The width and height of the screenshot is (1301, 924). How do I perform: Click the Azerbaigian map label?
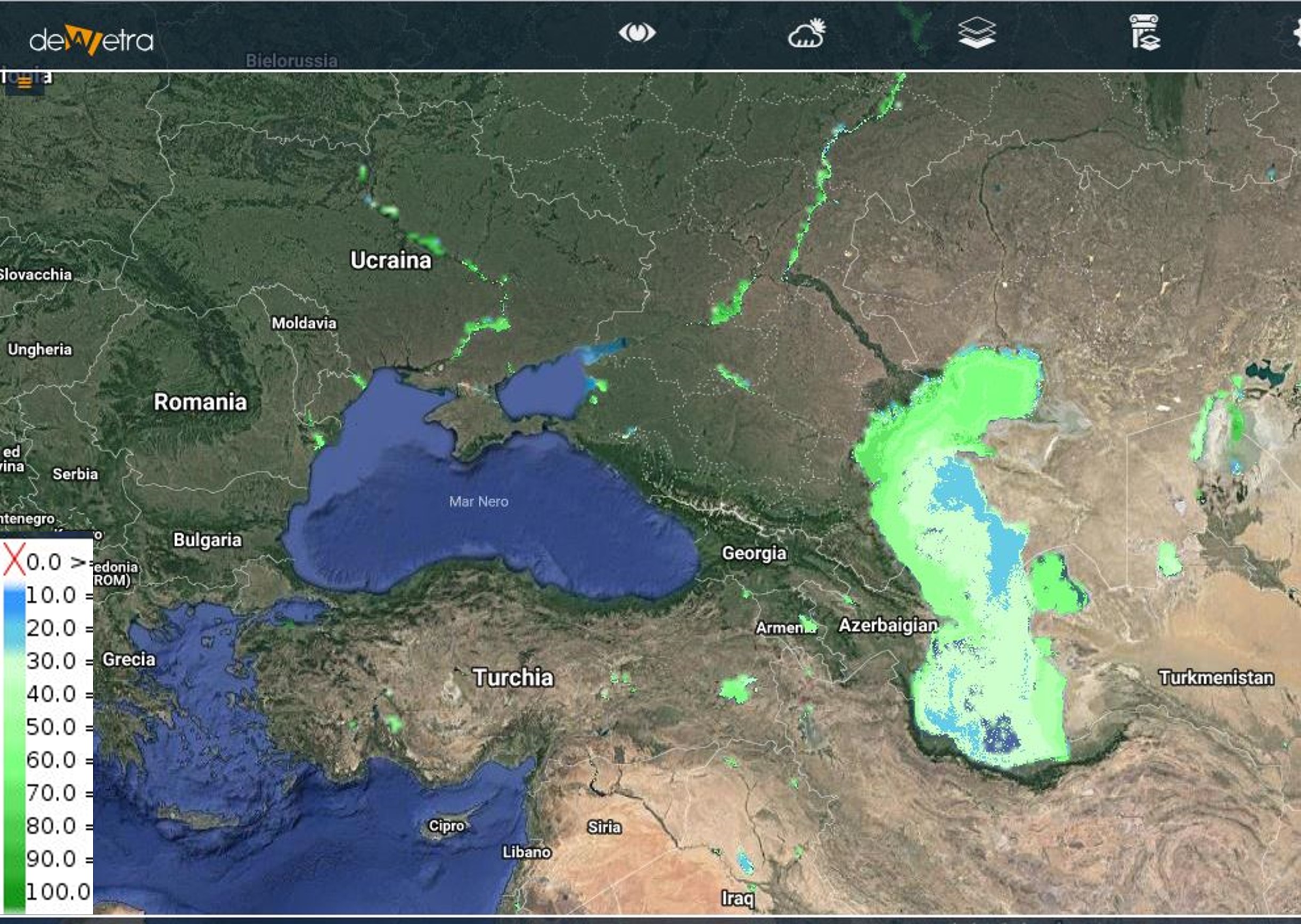click(887, 626)
